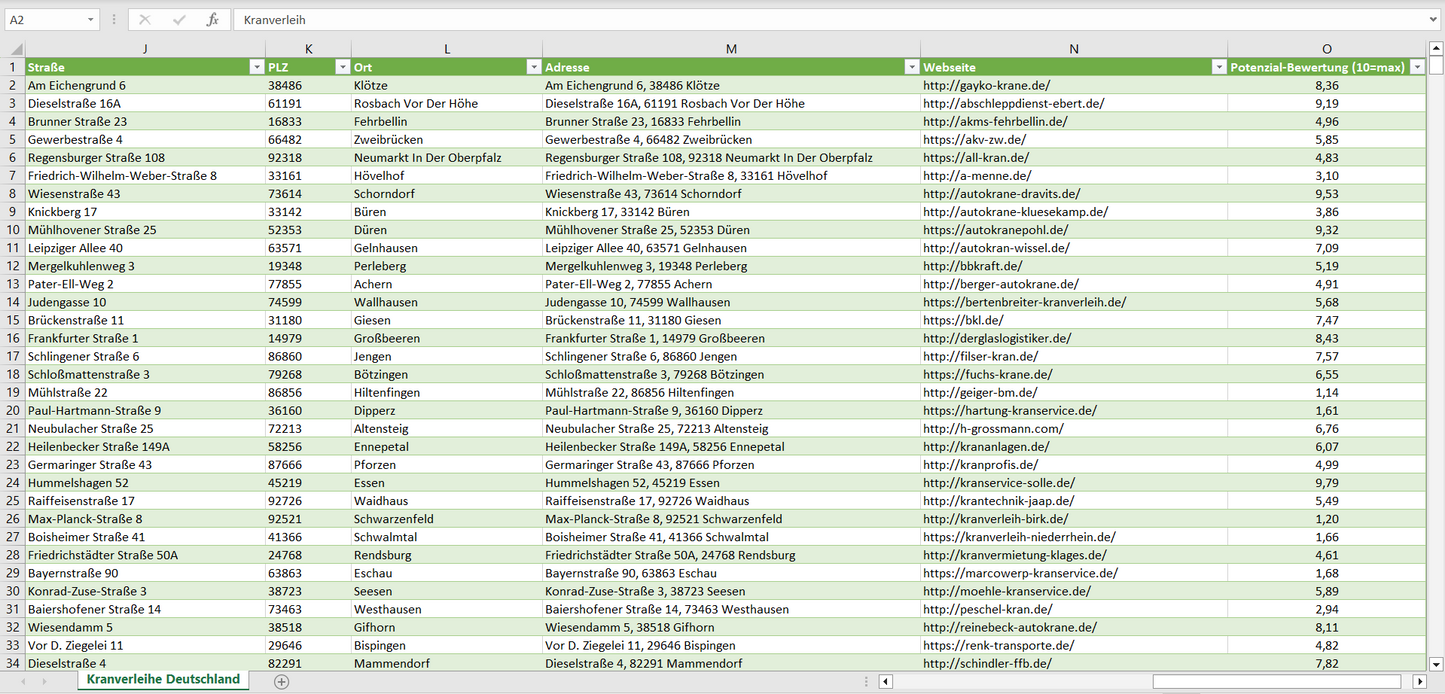This screenshot has height=694, width=1445.
Task: Click the vertical scrollbar down arrow
Action: coord(1436,663)
